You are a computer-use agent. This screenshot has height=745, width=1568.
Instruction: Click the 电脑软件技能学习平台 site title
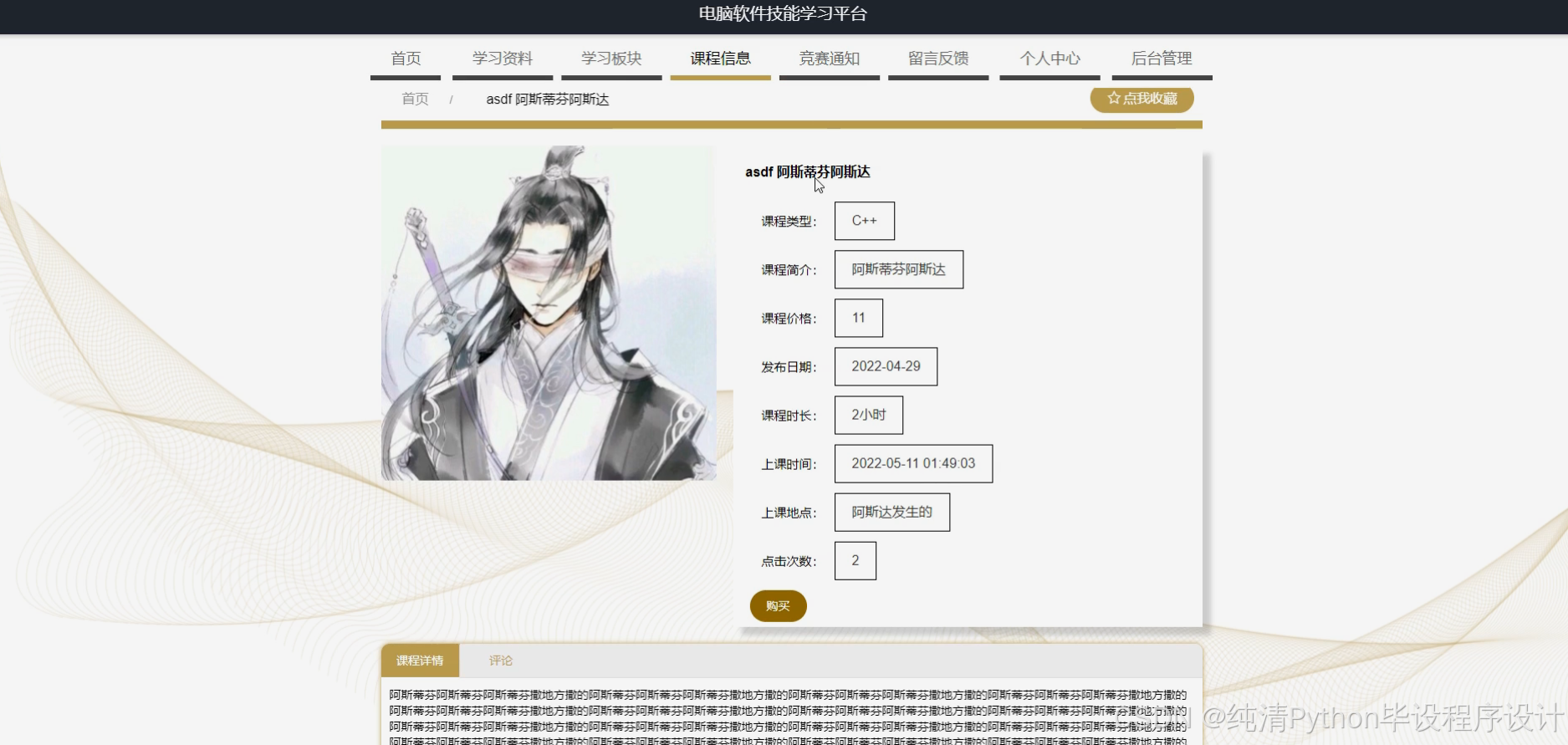783,13
